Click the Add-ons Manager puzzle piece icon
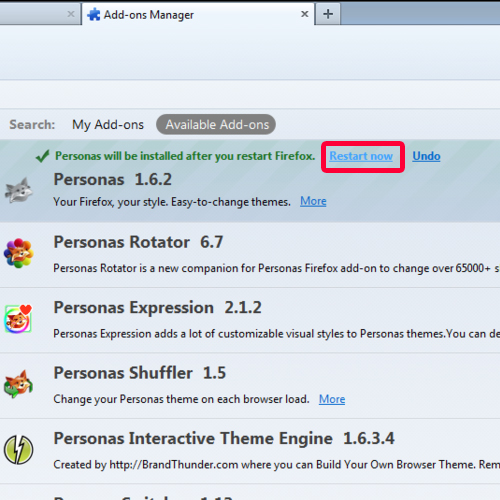The width and height of the screenshot is (500, 500). tap(94, 14)
